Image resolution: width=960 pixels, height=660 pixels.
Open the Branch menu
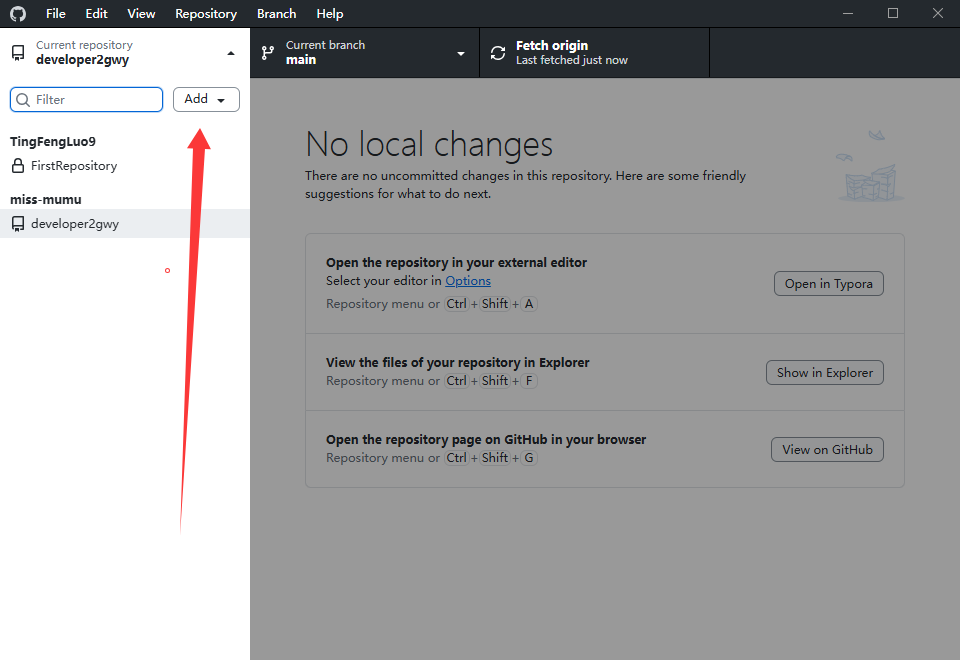276,14
